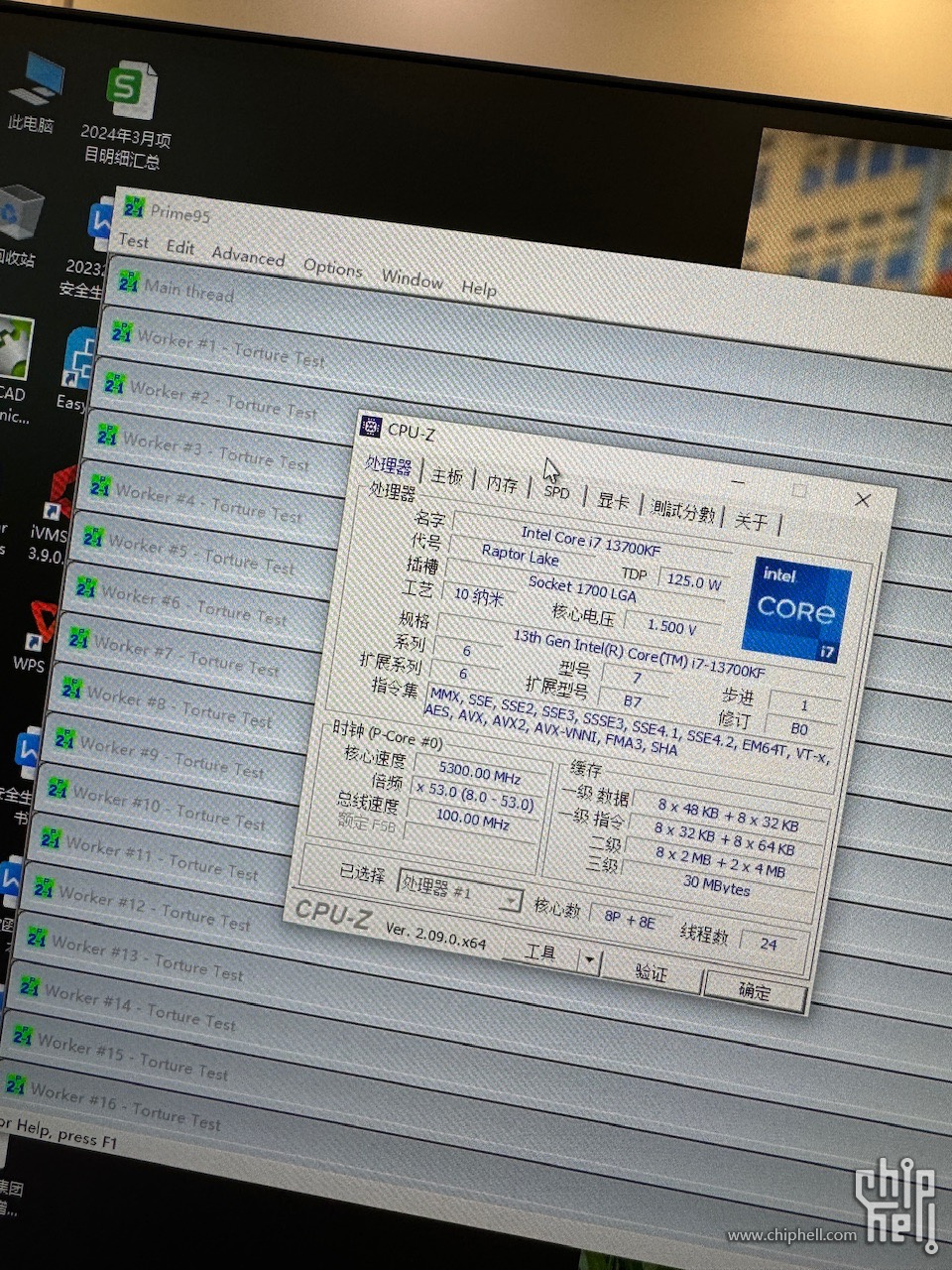
Task: Switch to the 关于 tab in CPU-Z
Action: pos(752,521)
